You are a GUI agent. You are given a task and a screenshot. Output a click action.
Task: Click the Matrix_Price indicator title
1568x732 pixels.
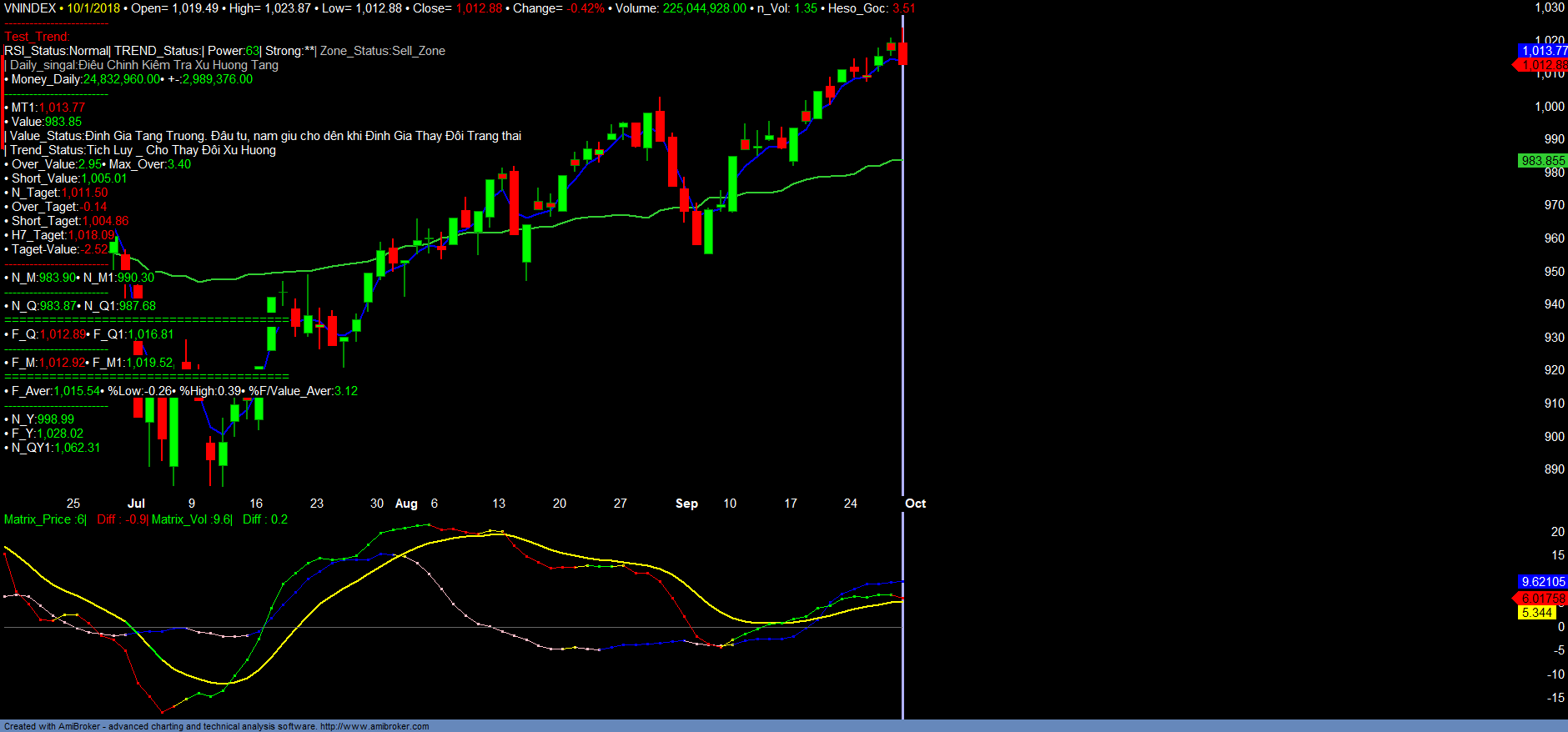[43, 519]
